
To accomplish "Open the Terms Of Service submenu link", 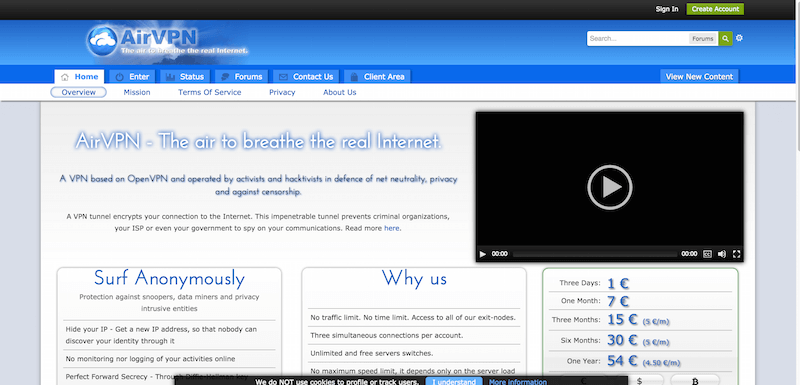I will point(210,92).
